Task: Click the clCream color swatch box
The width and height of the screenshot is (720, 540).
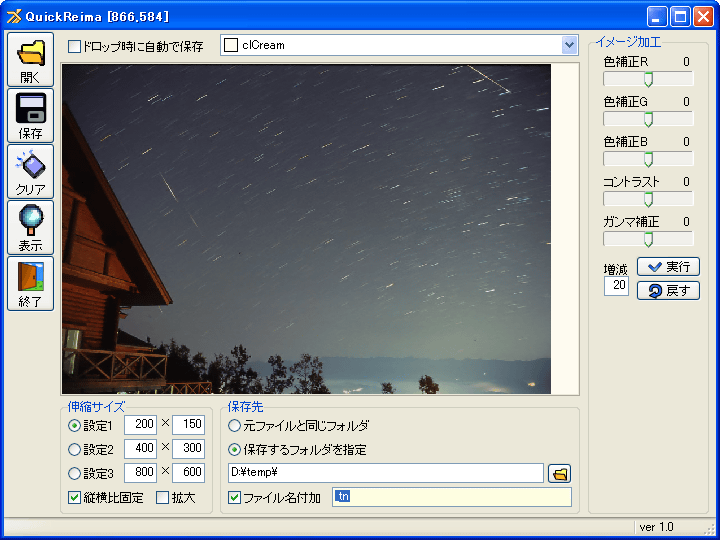Action: click(231, 45)
